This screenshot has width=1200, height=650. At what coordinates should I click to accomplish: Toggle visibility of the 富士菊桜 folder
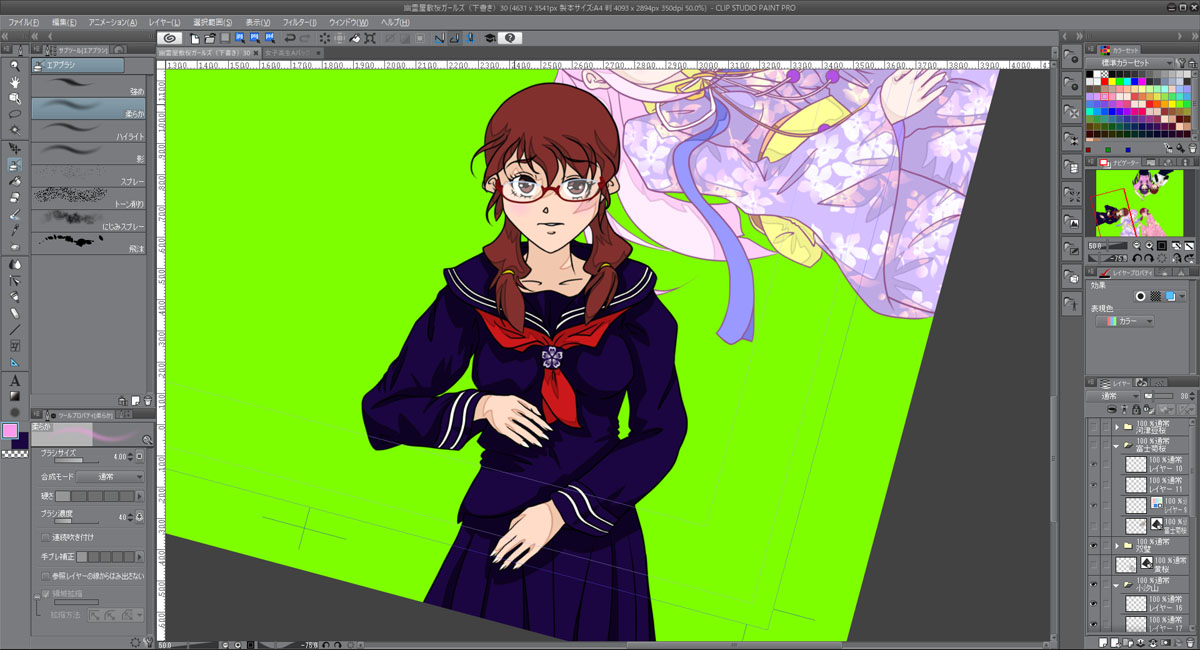click(x=1093, y=444)
